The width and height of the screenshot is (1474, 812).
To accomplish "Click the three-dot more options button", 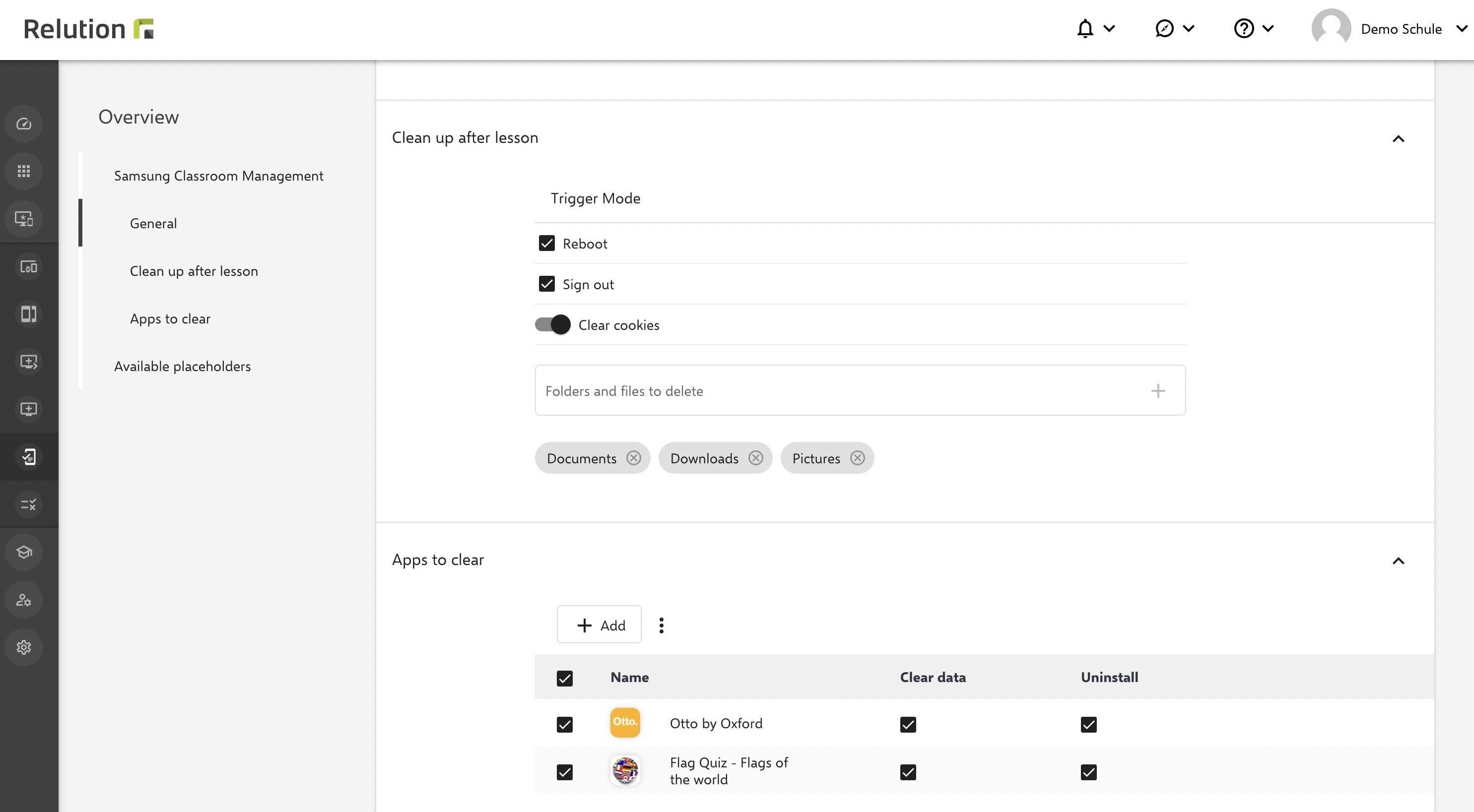I will point(661,625).
